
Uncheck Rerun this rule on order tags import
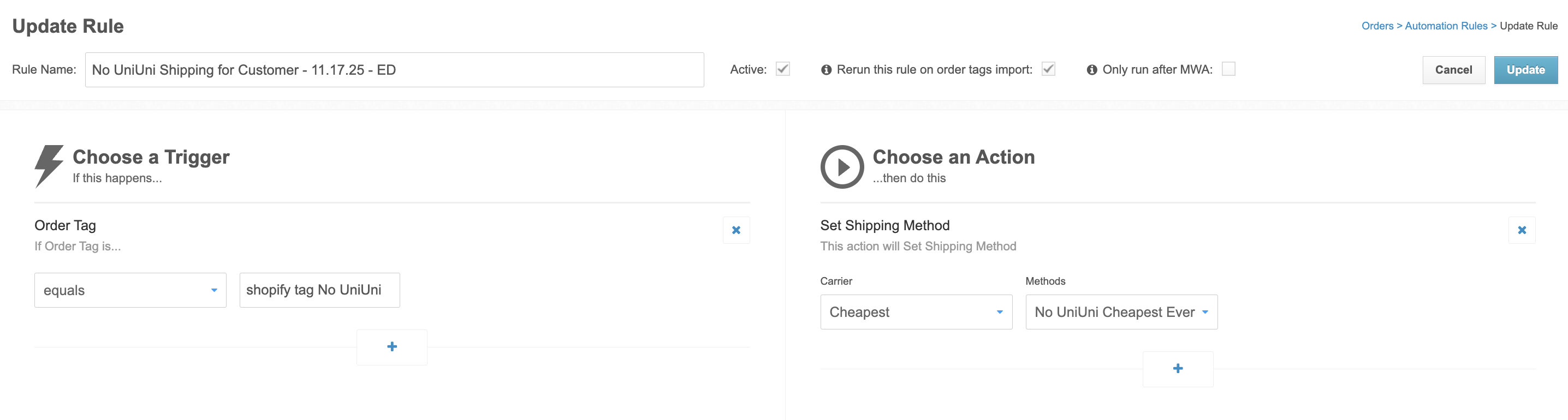point(1048,69)
